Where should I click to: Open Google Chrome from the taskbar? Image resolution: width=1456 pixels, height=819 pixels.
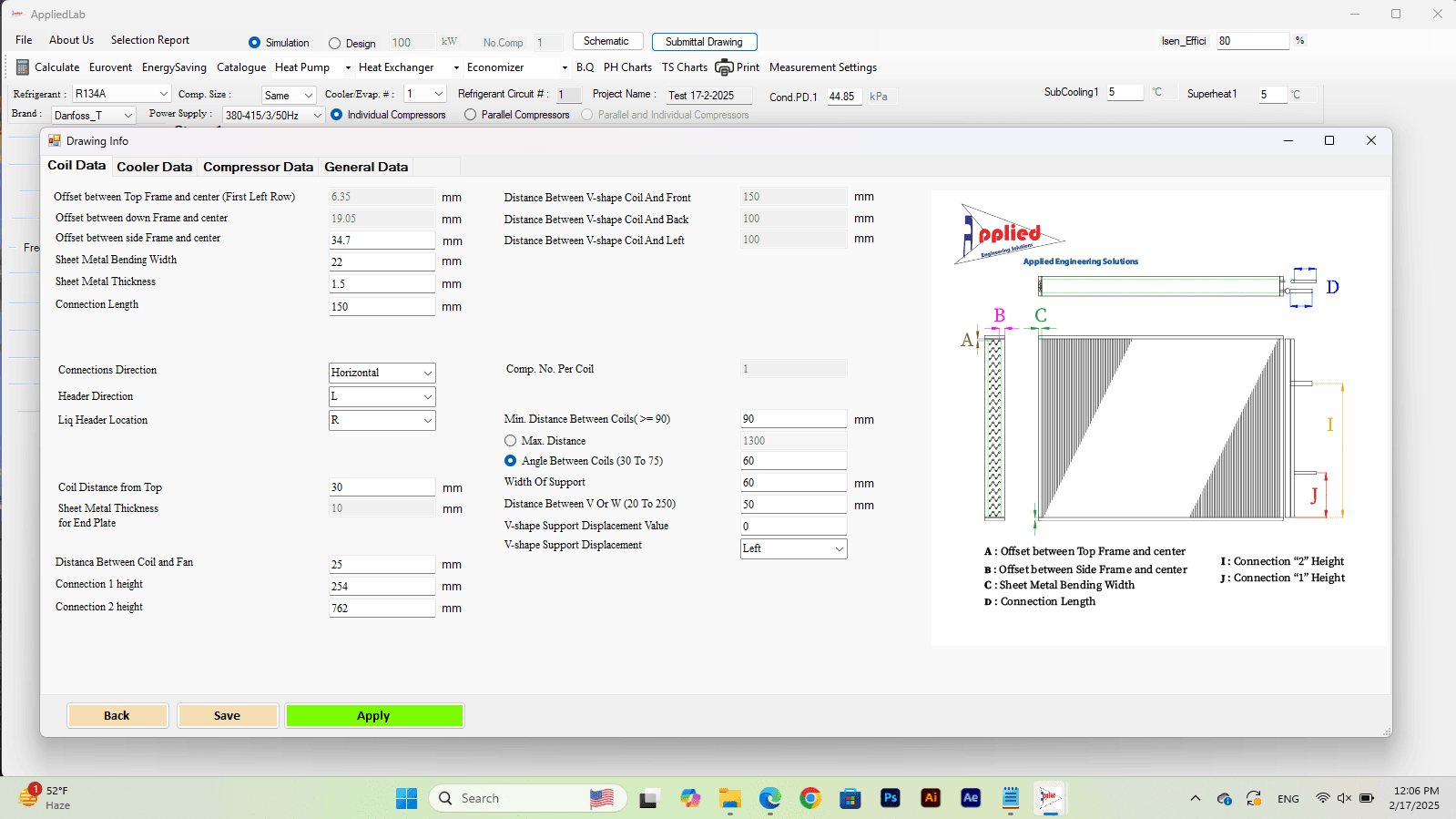point(810,798)
